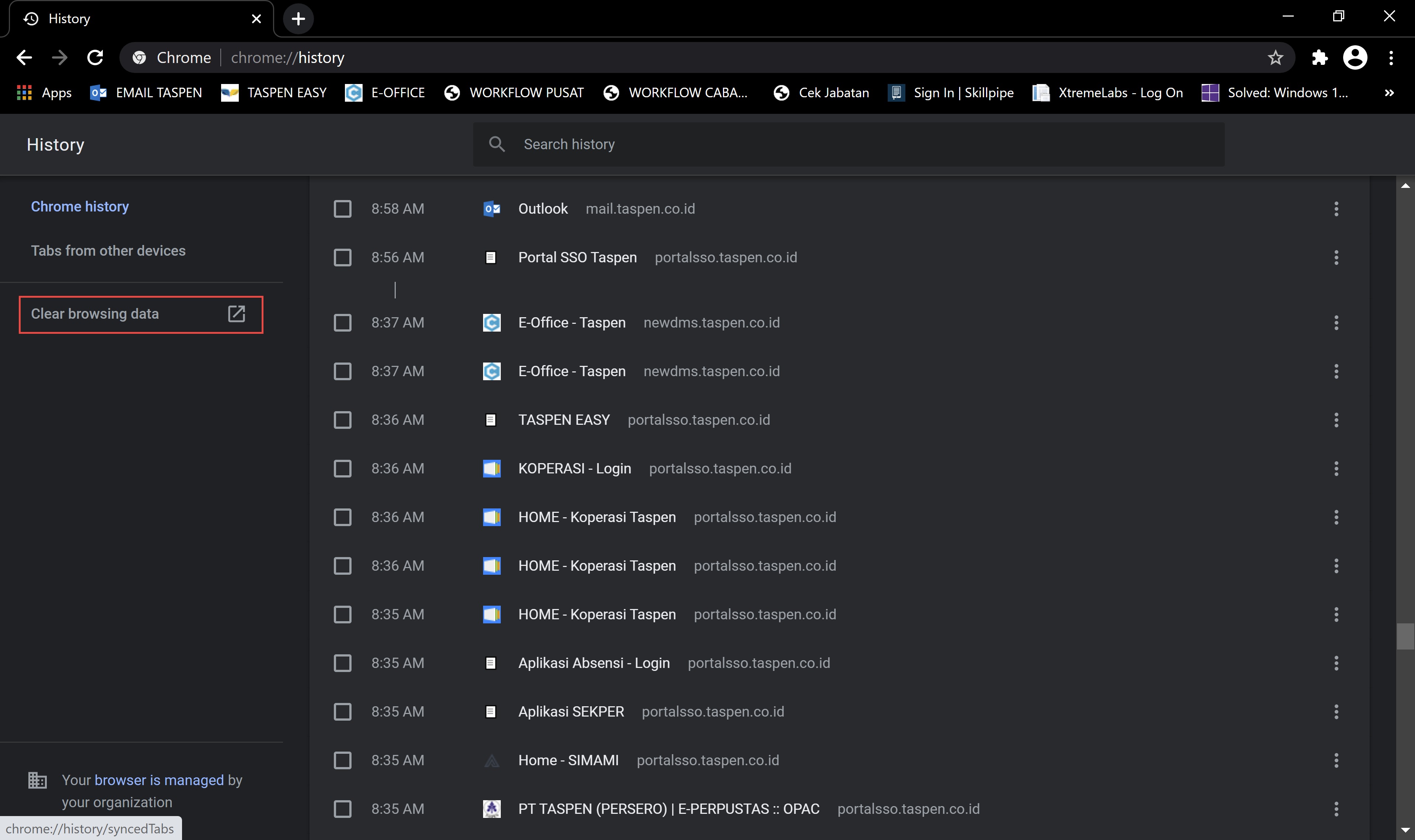
Task: Go back using the back arrow
Action: [x=24, y=58]
